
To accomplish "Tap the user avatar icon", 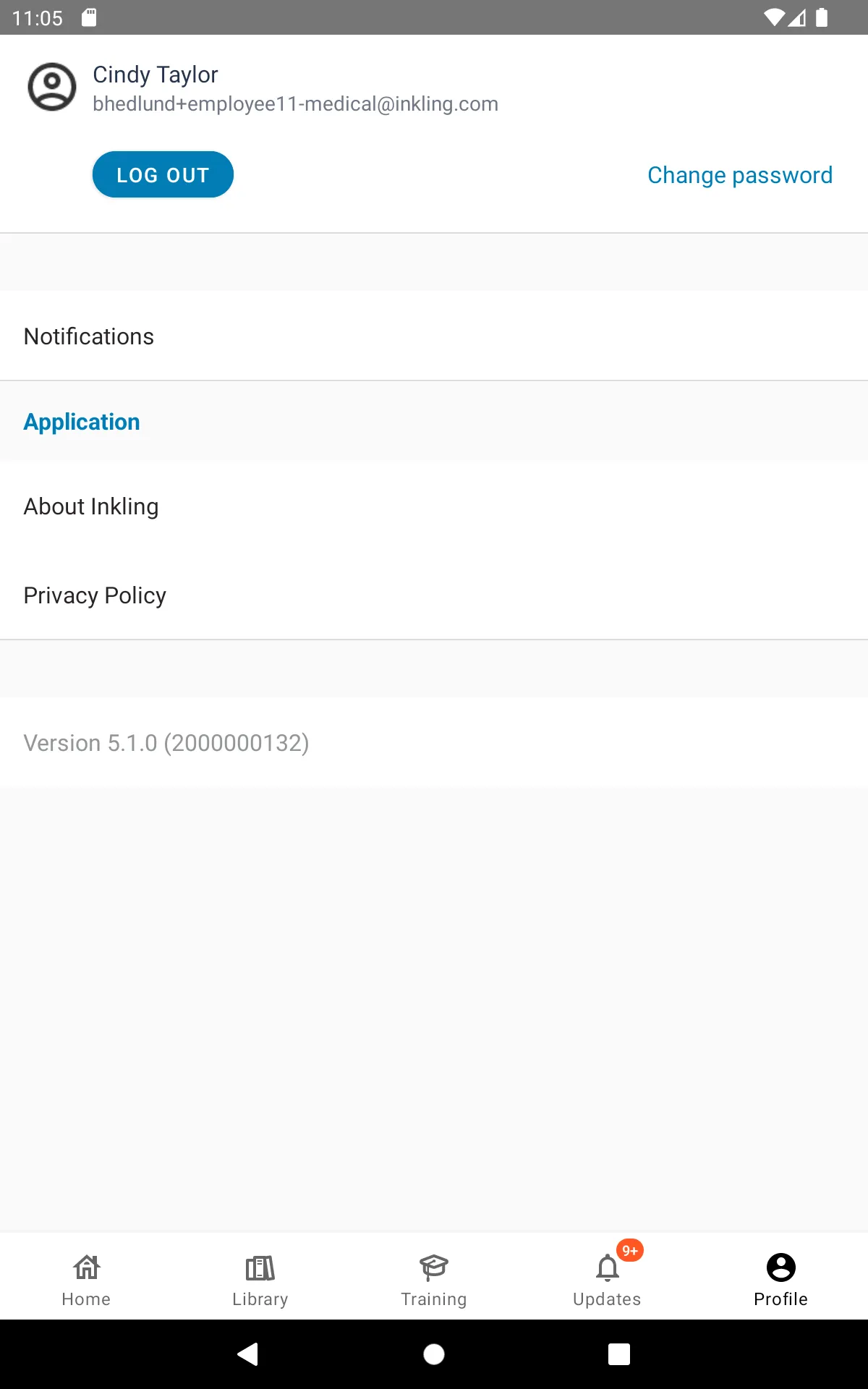I will (x=52, y=87).
